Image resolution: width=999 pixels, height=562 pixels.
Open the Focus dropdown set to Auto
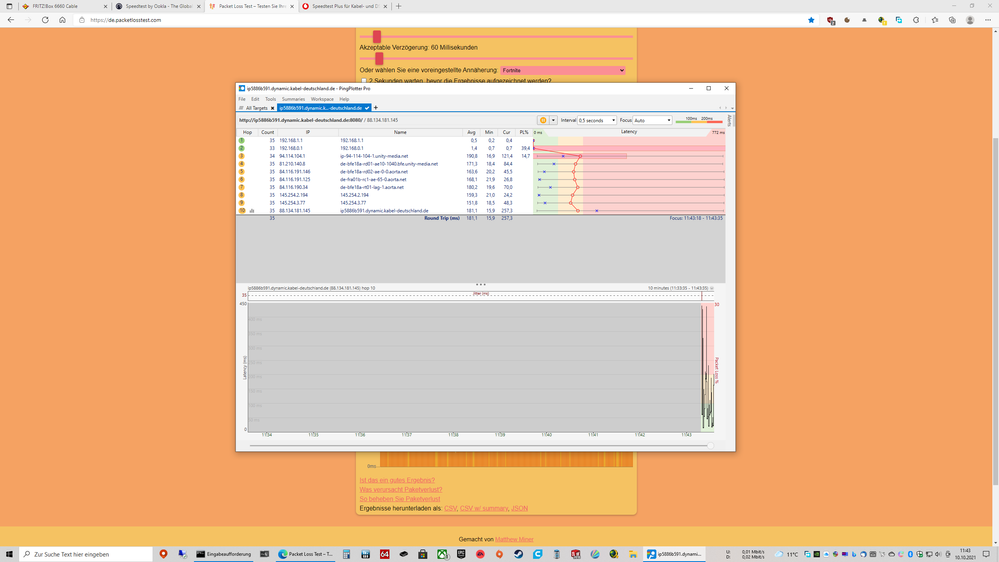[652, 120]
